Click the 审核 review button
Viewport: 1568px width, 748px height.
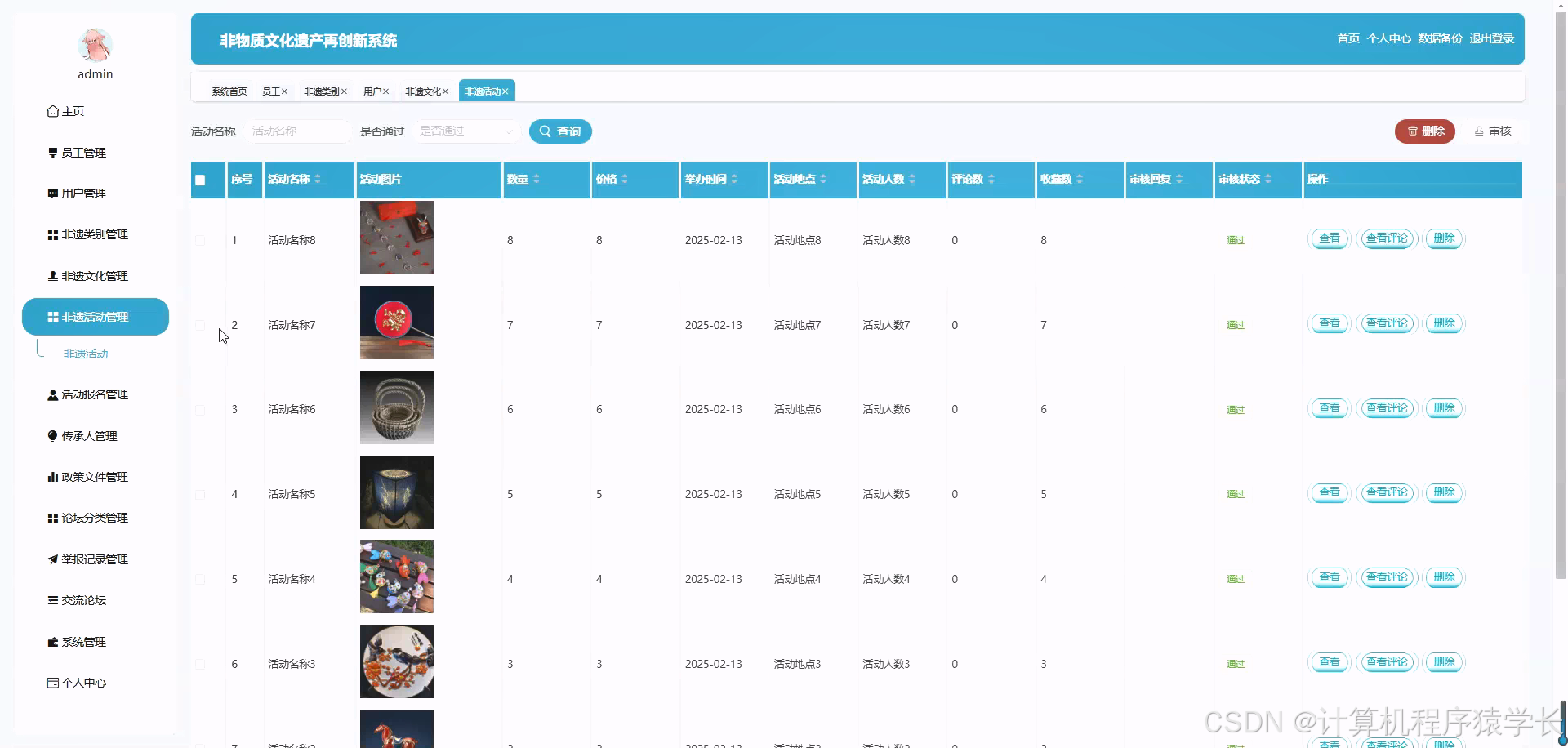coord(1493,131)
